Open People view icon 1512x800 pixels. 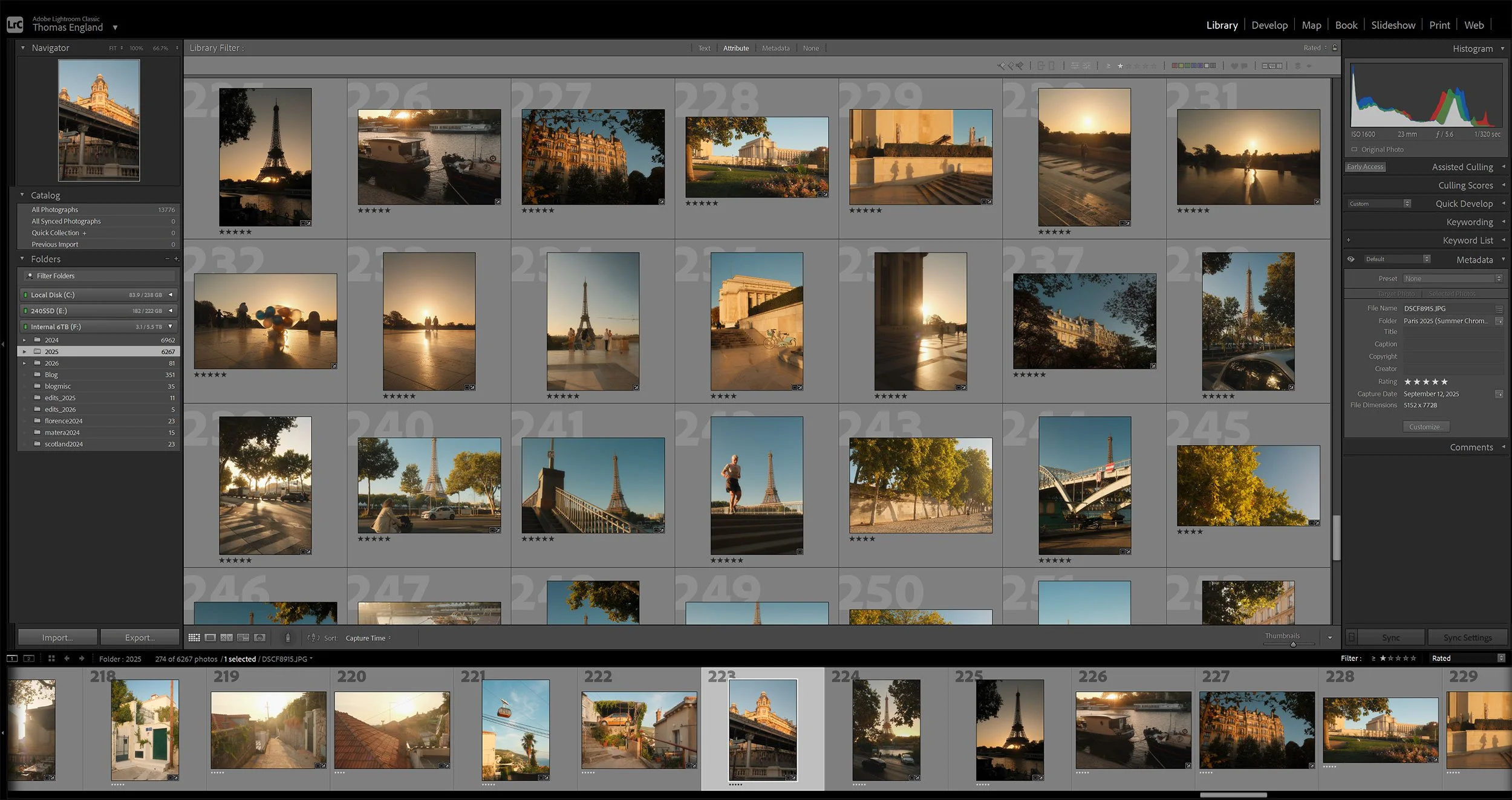point(260,637)
